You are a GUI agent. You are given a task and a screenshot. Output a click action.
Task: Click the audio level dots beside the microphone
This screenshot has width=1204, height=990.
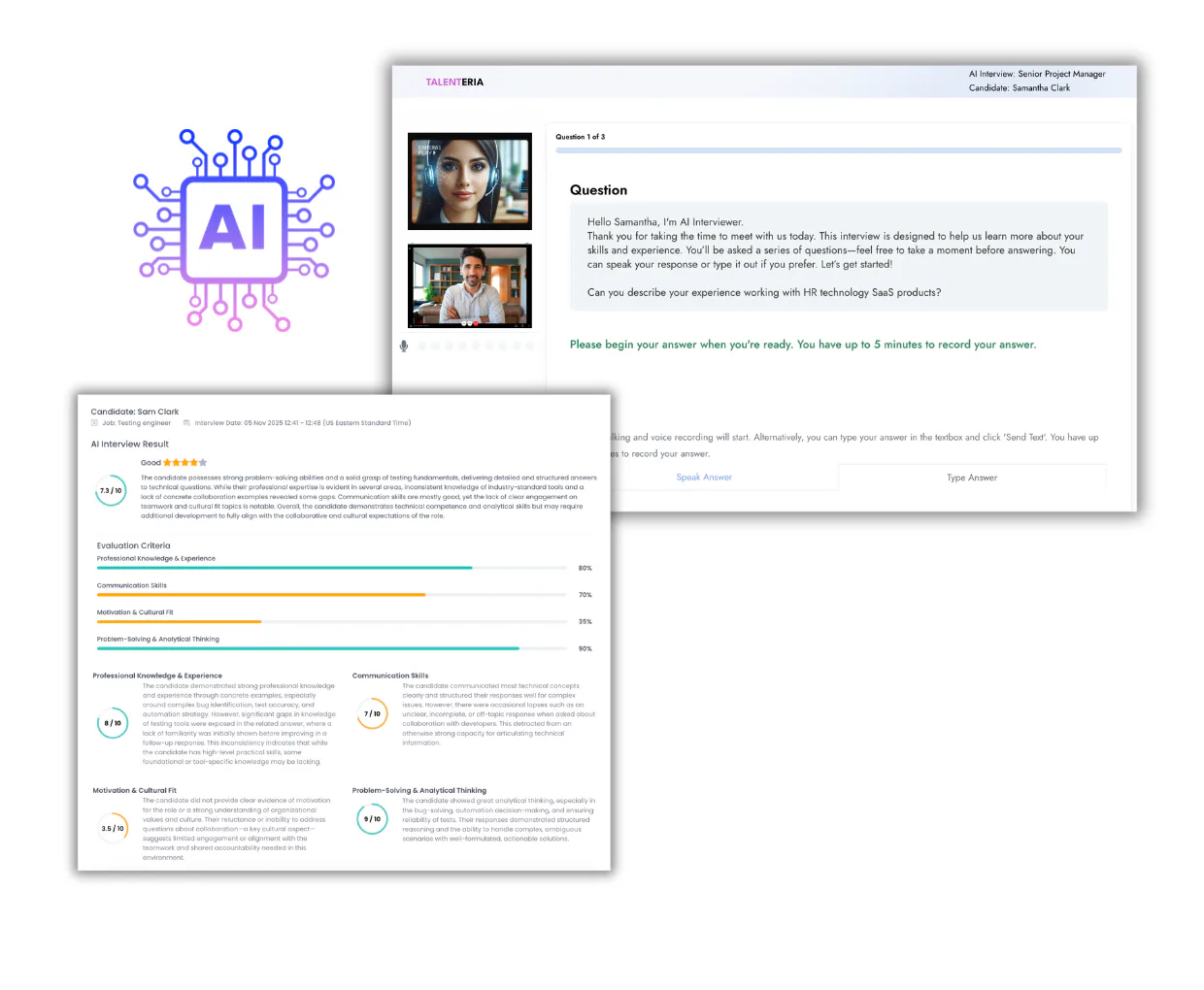[476, 346]
